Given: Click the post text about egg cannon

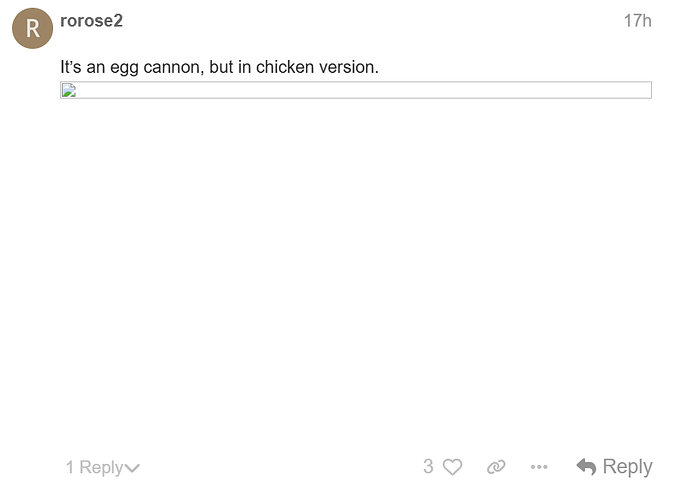Looking at the screenshot, I should tap(220, 67).
